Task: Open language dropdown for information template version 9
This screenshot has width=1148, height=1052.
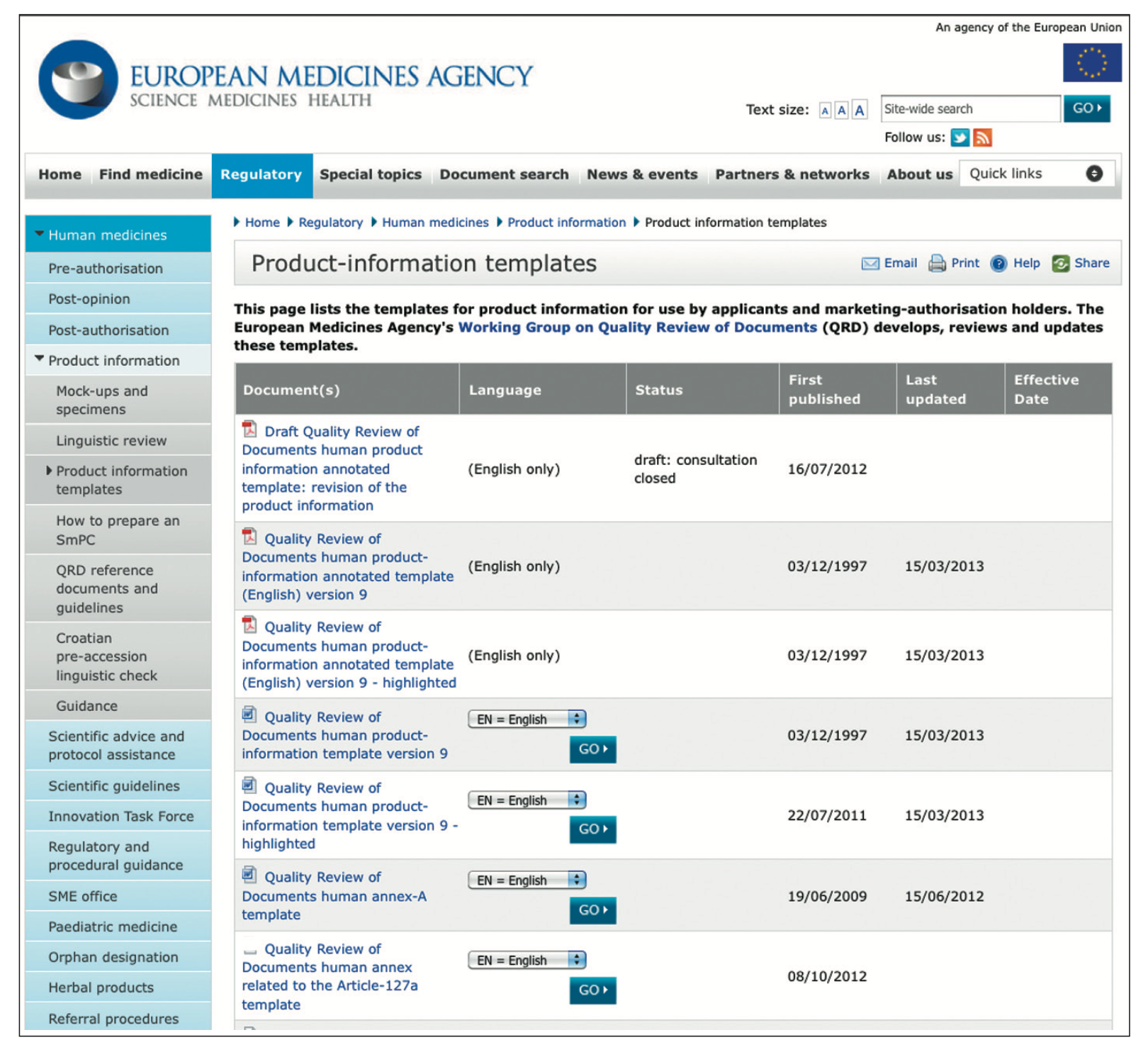Action: [x=527, y=720]
